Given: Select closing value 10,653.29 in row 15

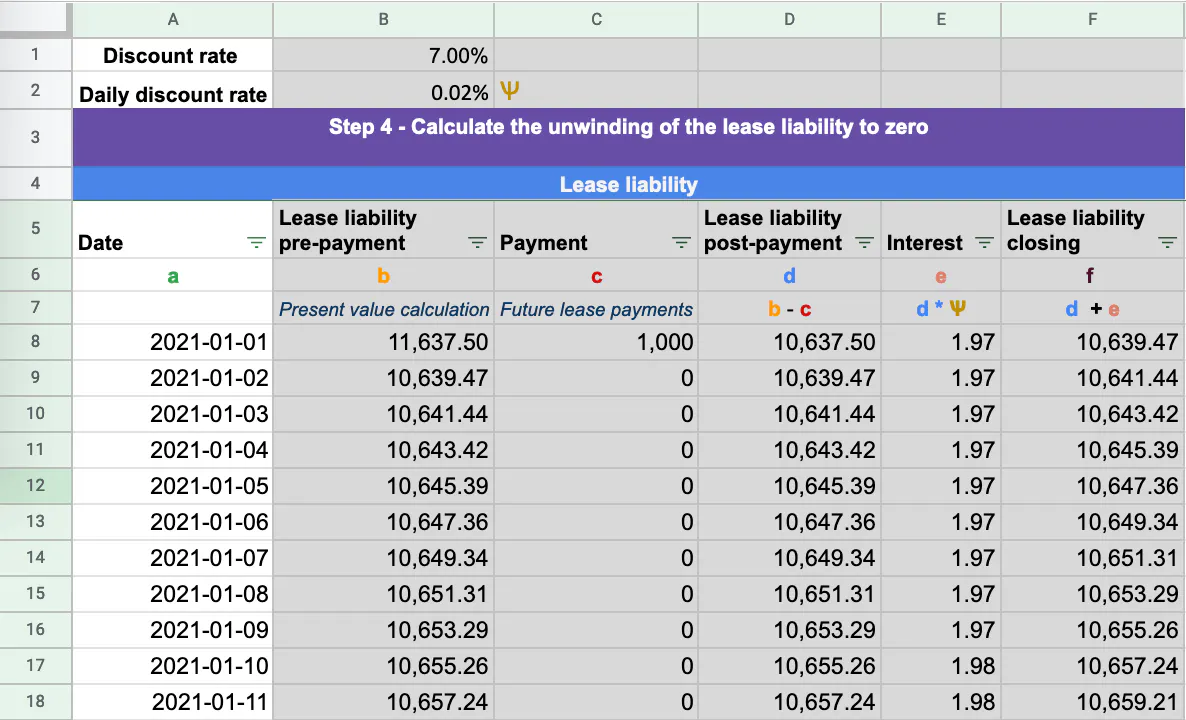Looking at the screenshot, I should pos(1093,594).
